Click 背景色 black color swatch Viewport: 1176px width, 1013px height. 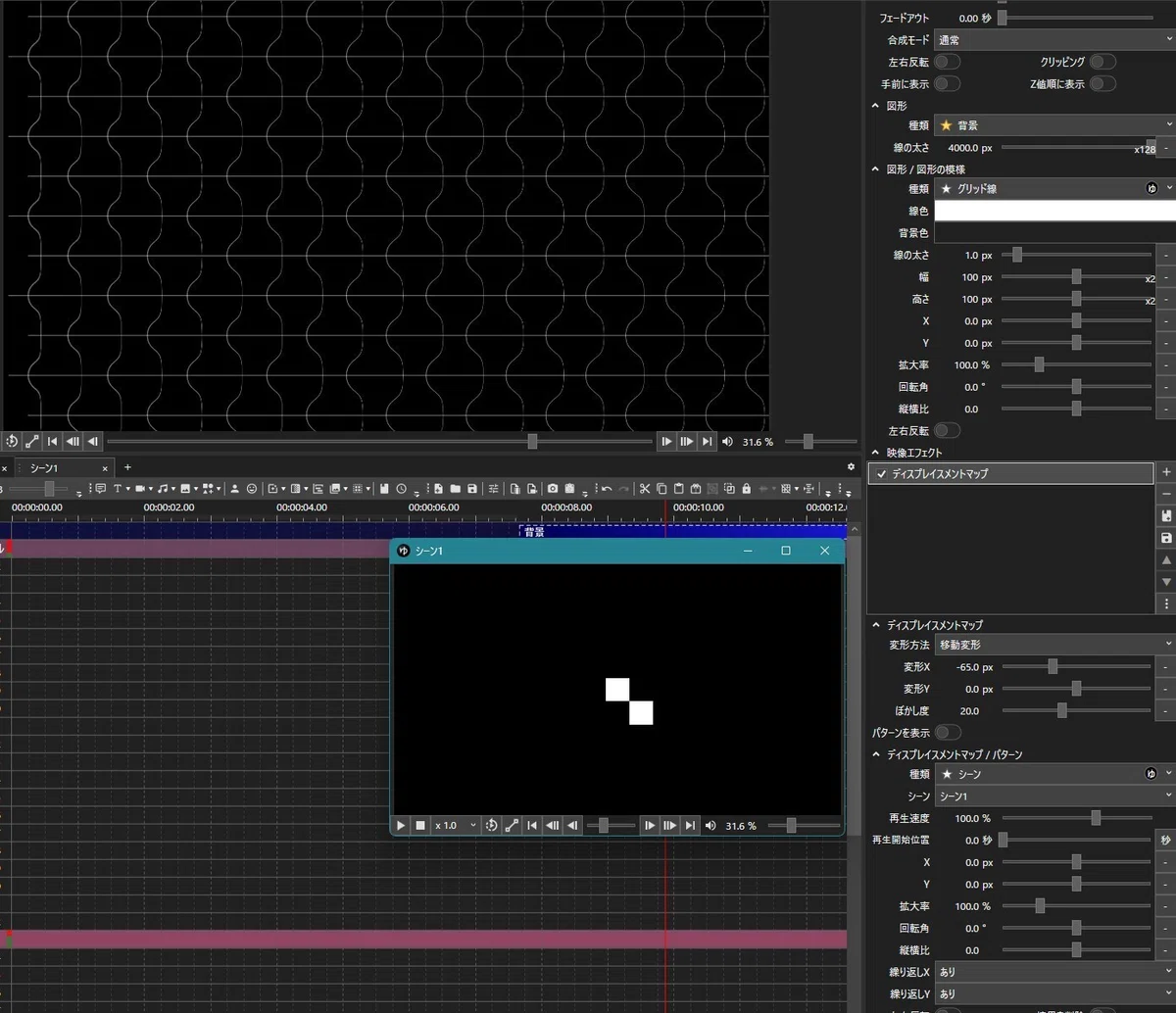coord(1054,233)
